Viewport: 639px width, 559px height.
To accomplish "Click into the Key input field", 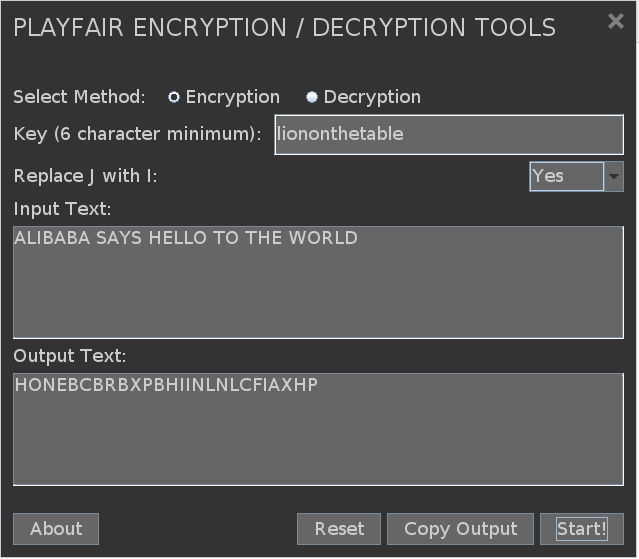I will click(449, 135).
